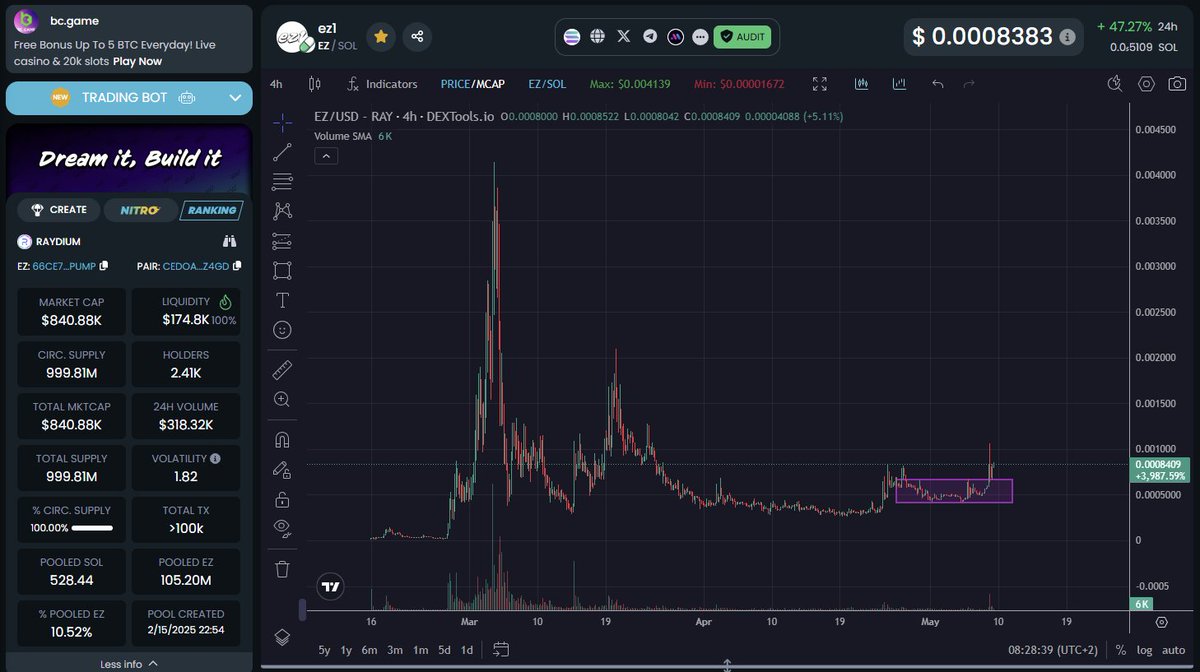Open the X (Twitter) social icon

point(624,36)
